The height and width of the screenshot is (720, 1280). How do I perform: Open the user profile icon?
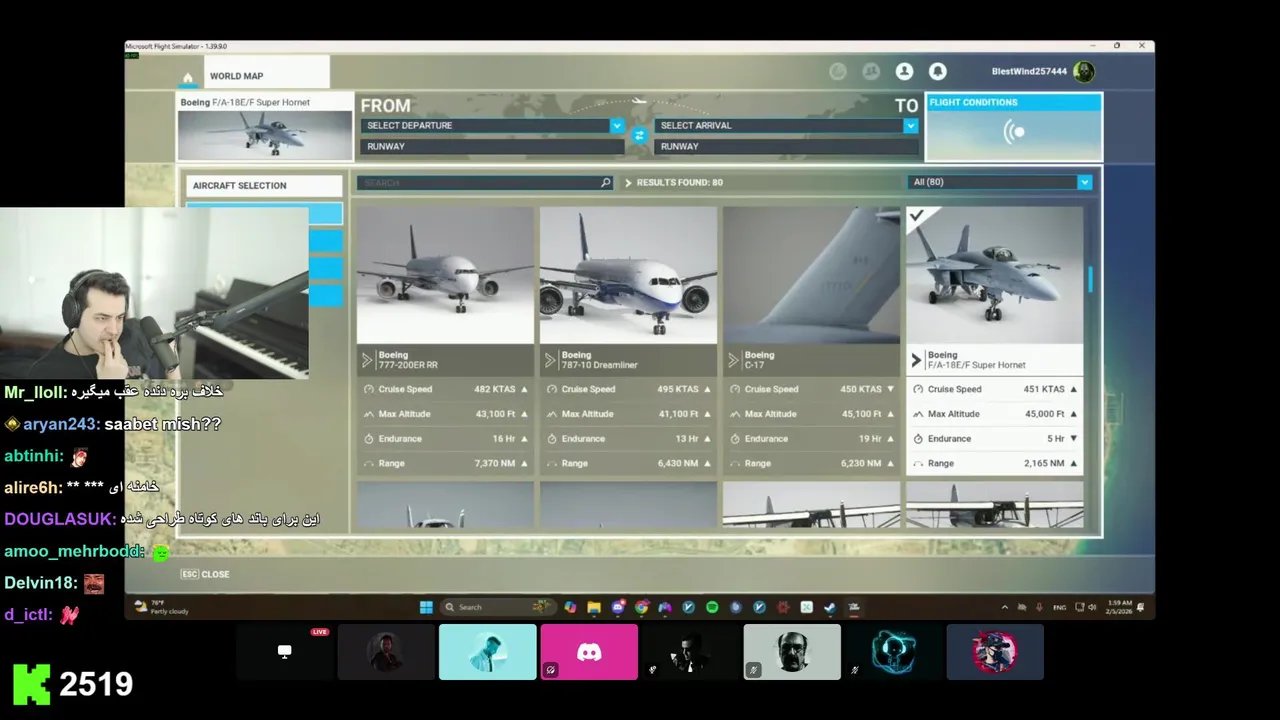click(904, 71)
